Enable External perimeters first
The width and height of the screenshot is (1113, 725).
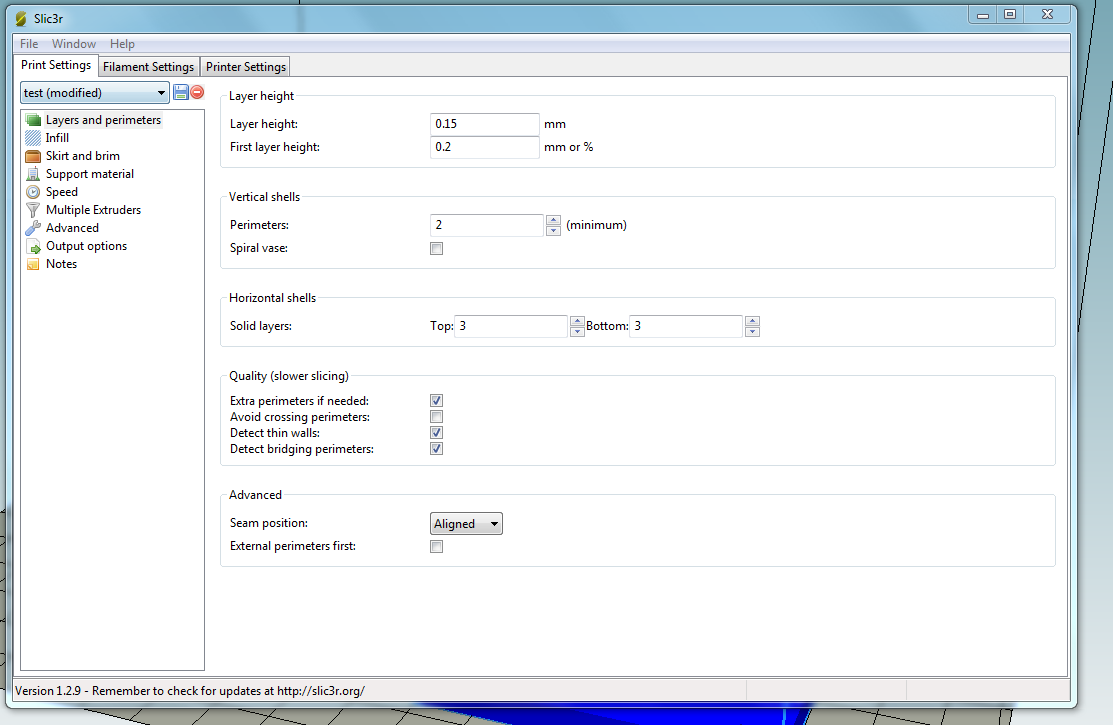[x=437, y=547]
